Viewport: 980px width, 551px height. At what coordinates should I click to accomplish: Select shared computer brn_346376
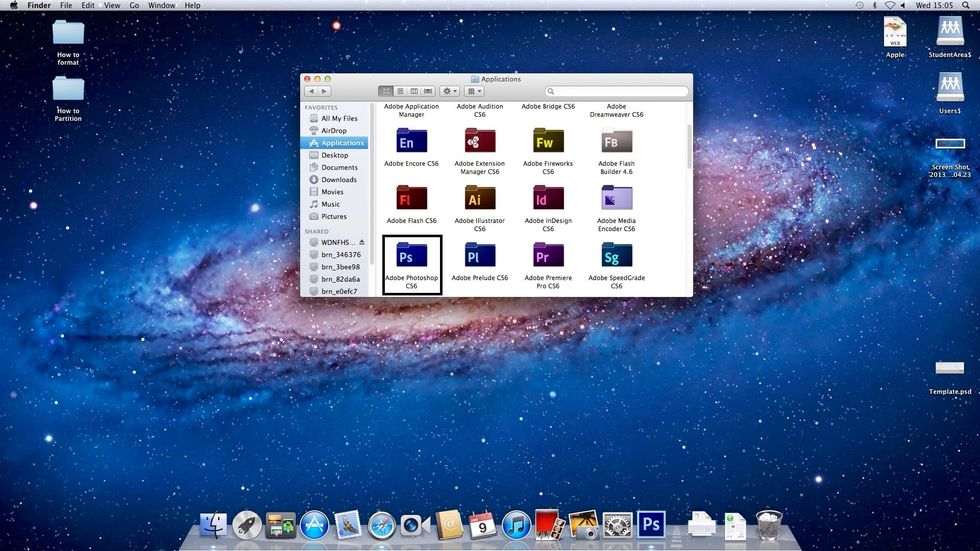tap(334, 254)
